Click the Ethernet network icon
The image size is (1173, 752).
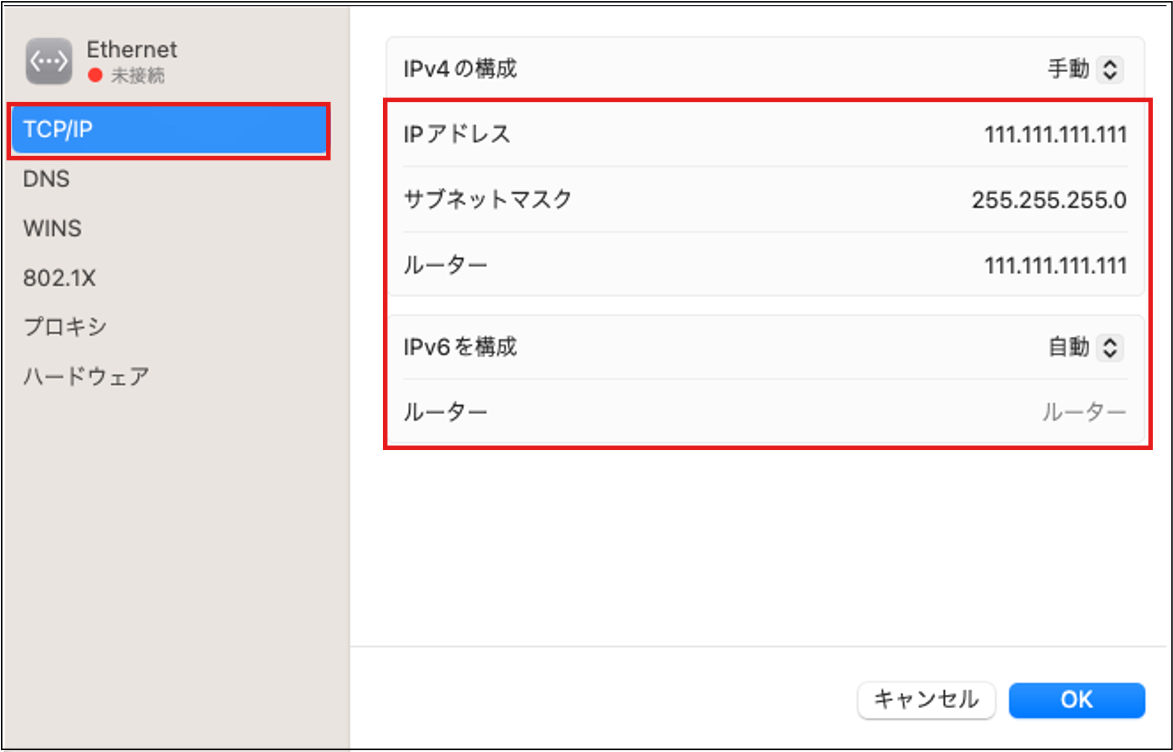(49, 61)
